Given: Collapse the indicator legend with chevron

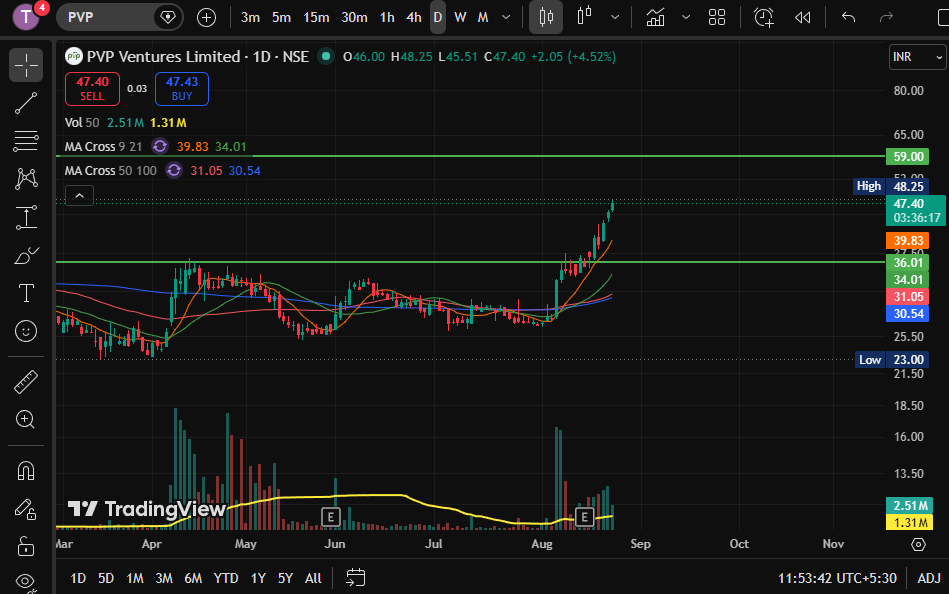Looking at the screenshot, I should pyautogui.click(x=79, y=196).
